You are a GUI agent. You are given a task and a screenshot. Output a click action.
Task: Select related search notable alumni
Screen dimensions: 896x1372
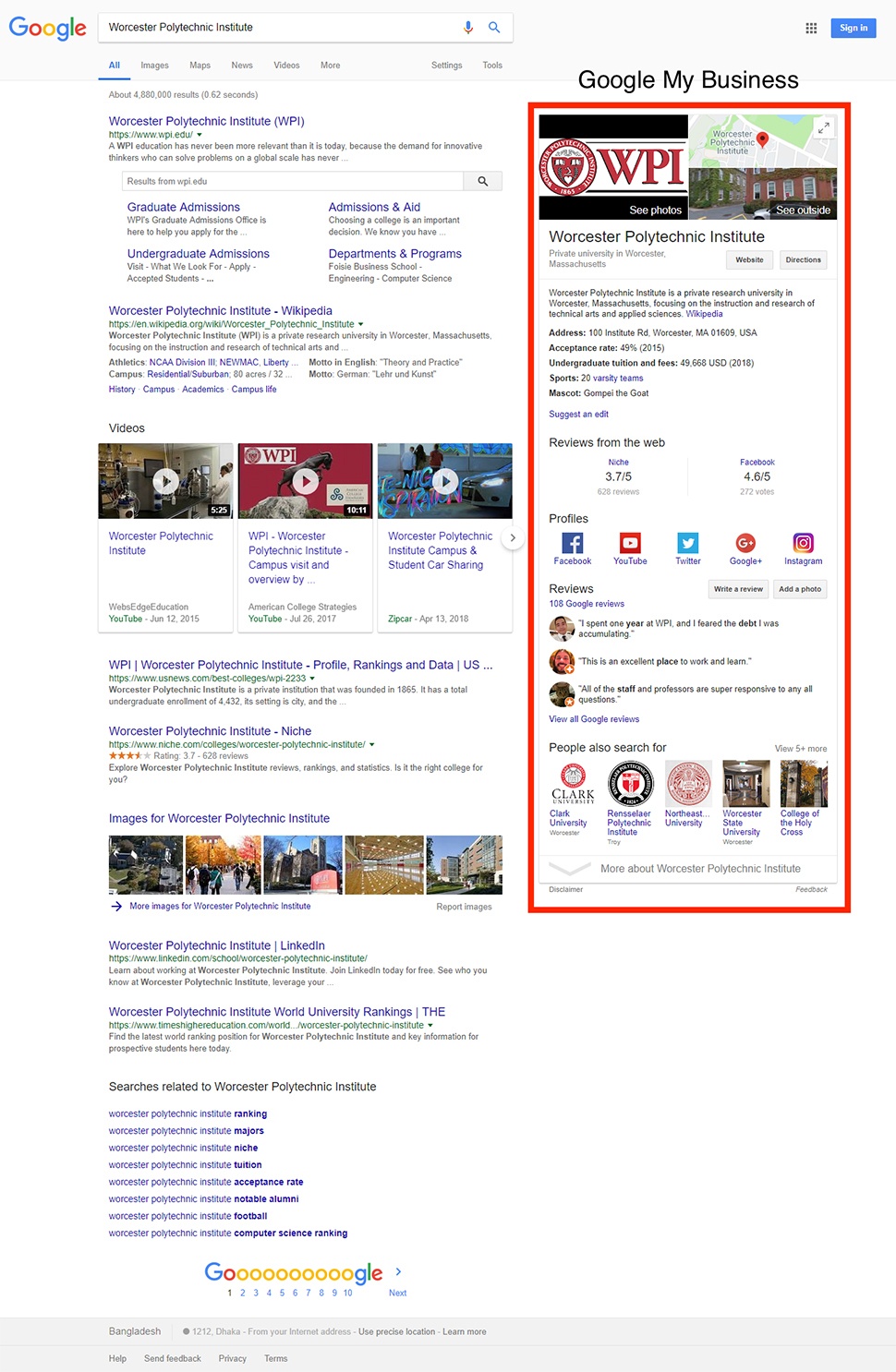point(203,1199)
